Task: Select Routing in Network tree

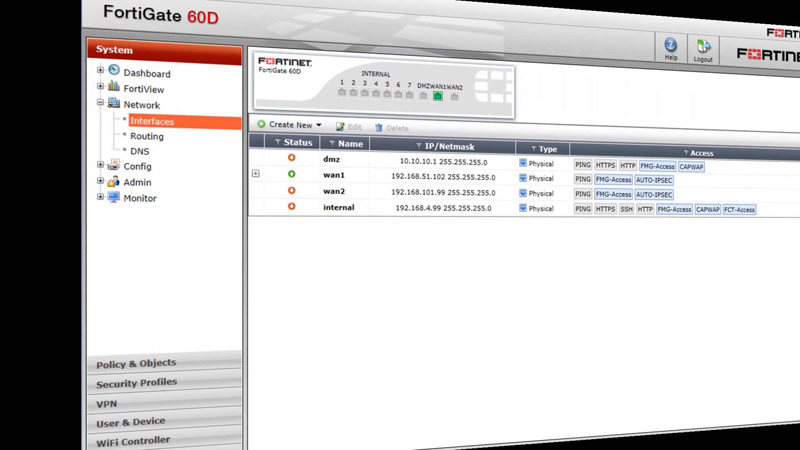Action: [147, 136]
